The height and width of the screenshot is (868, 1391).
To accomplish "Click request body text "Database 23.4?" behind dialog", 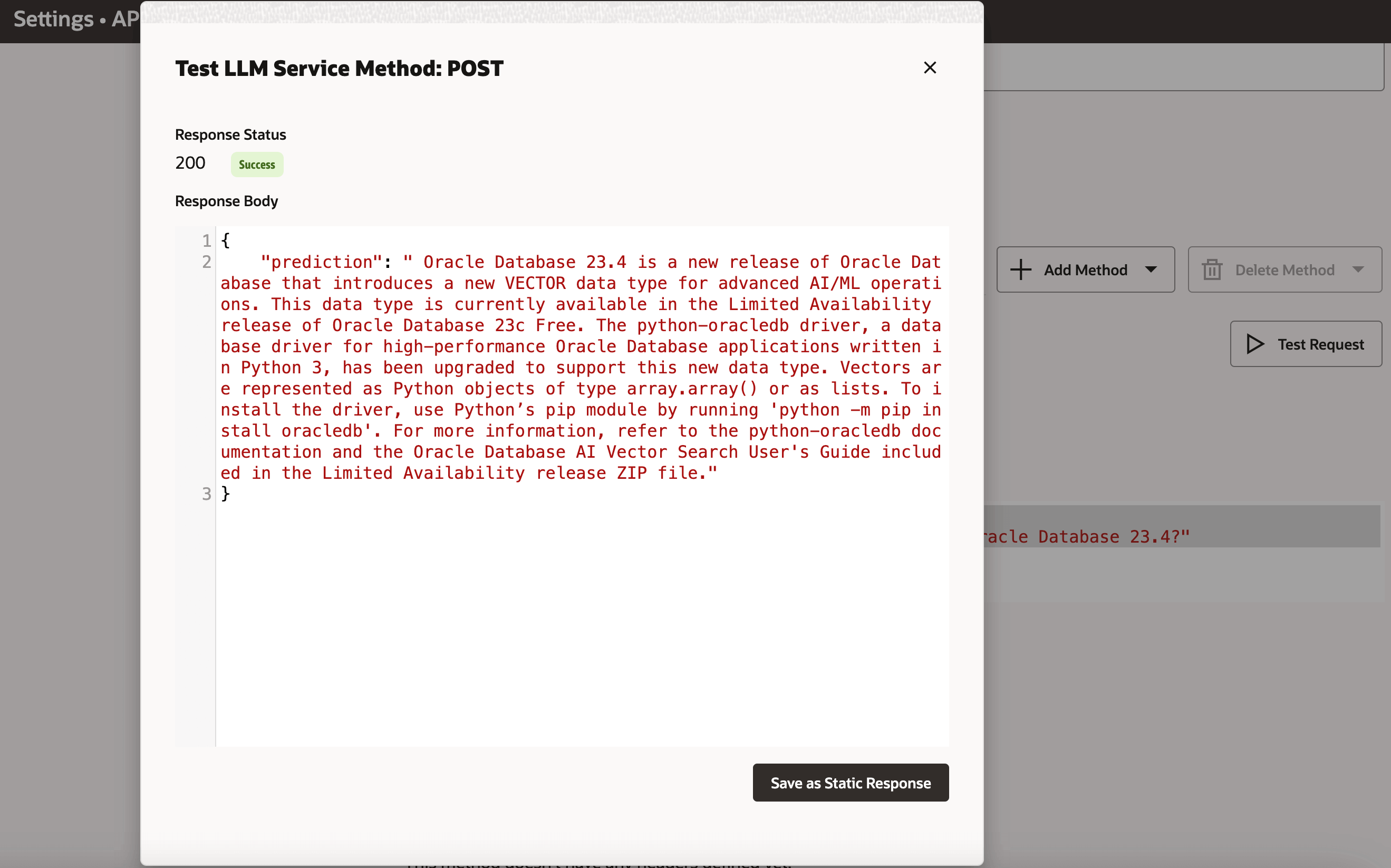I will click(1113, 537).
